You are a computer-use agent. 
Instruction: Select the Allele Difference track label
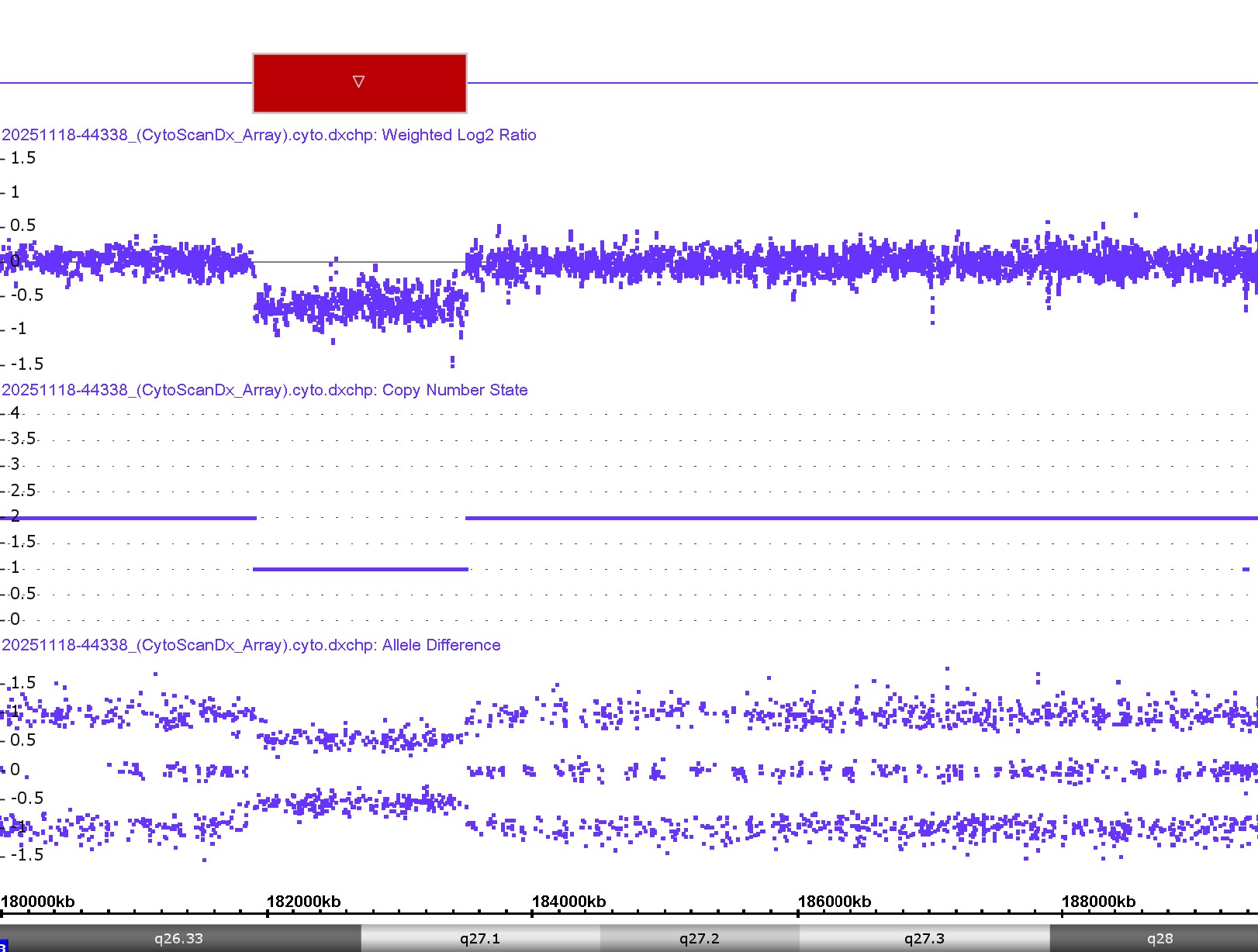point(251,645)
